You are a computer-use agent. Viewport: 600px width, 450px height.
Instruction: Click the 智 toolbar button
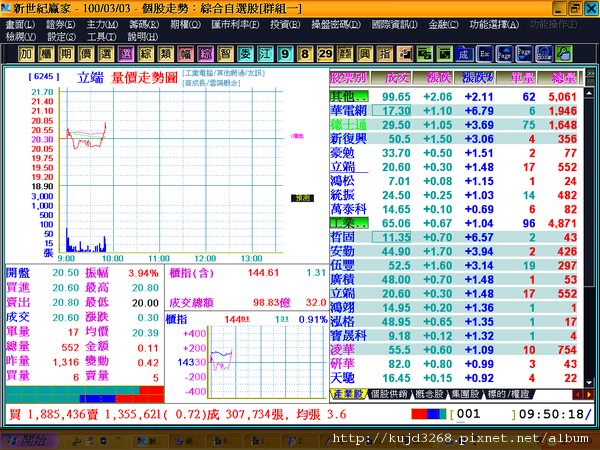pyautogui.click(x=225, y=54)
